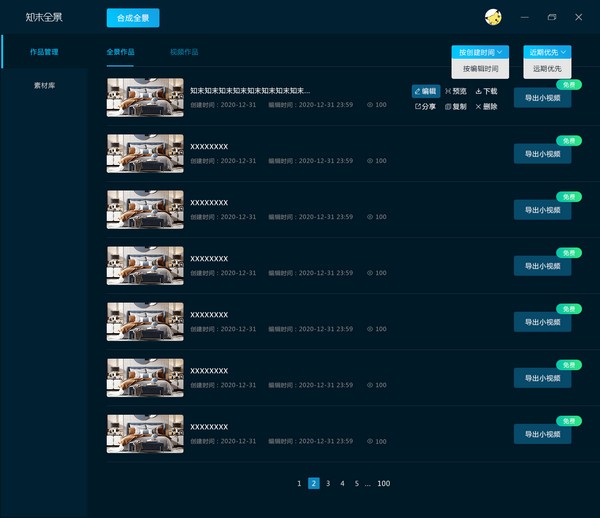Click the view-count eye icon in first row
Image resolution: width=600 pixels, height=518 pixels.
370,104
